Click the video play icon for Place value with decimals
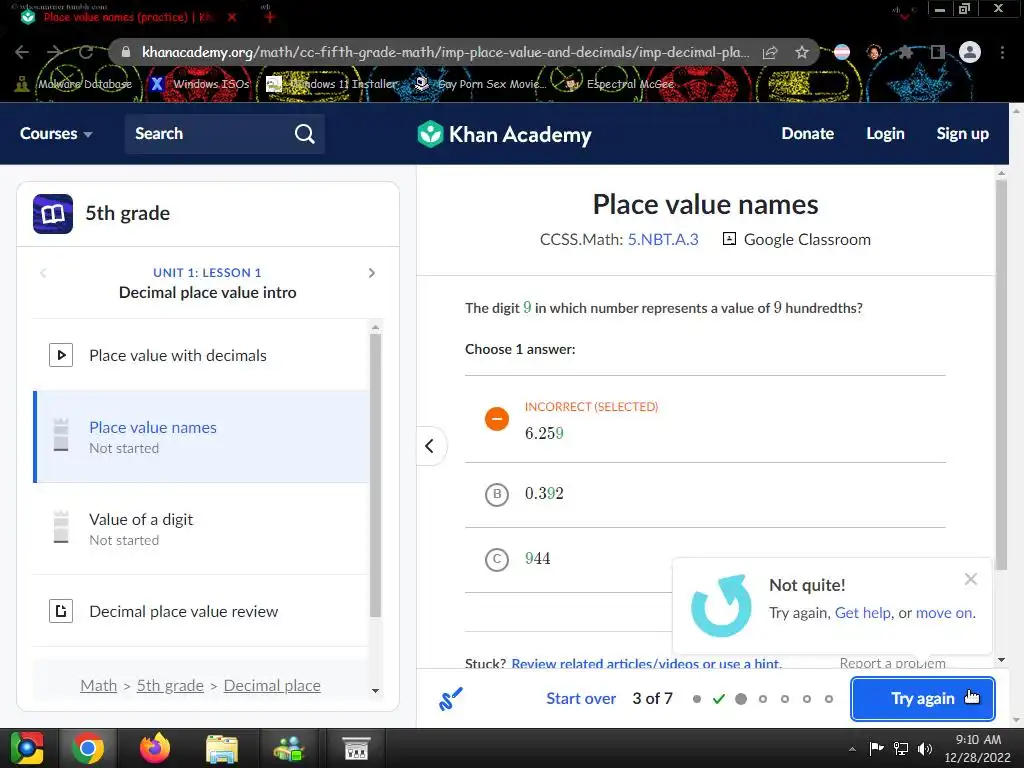 61,355
